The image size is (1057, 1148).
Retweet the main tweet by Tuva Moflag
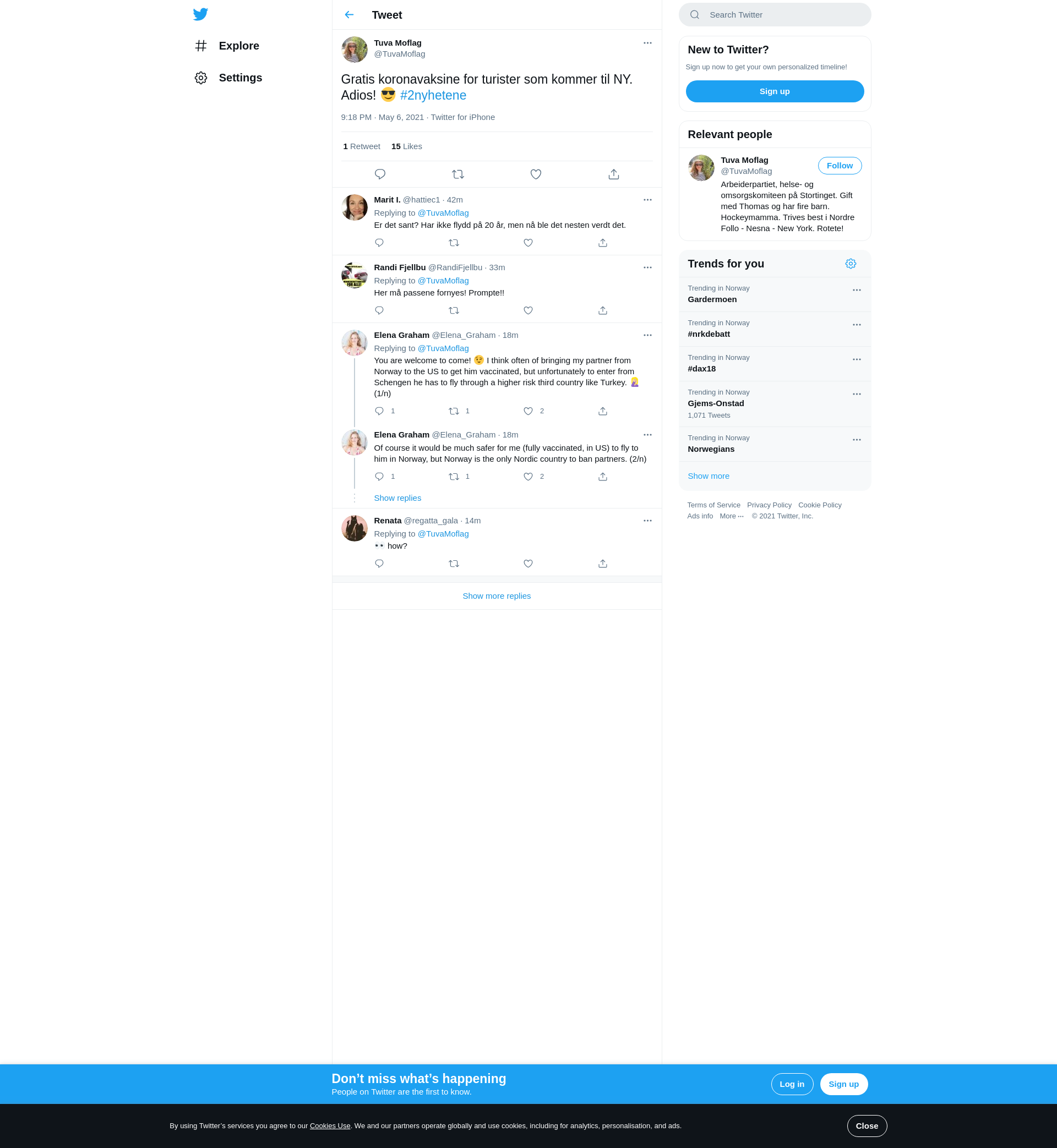pyautogui.click(x=457, y=174)
